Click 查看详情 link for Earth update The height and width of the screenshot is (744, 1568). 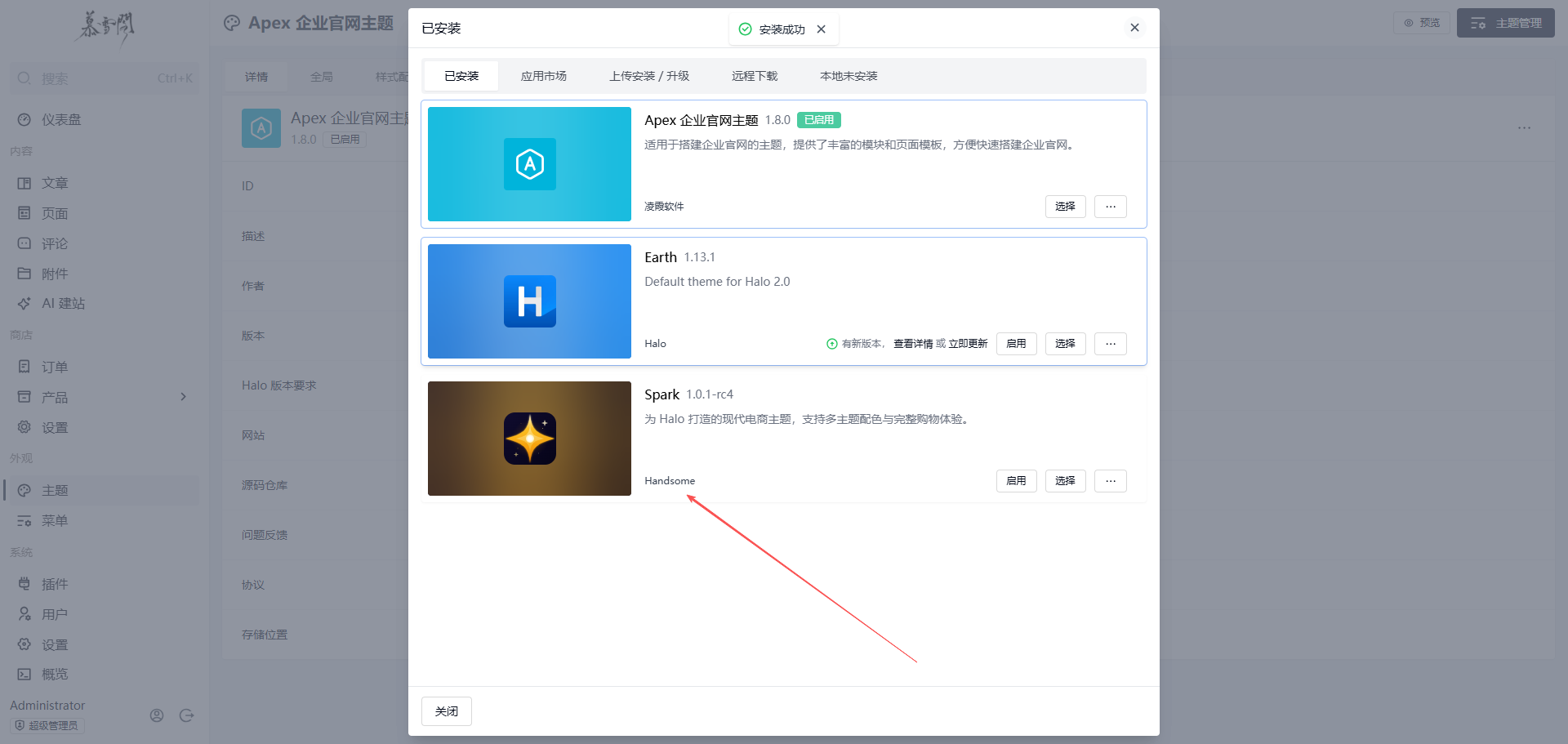coord(912,344)
